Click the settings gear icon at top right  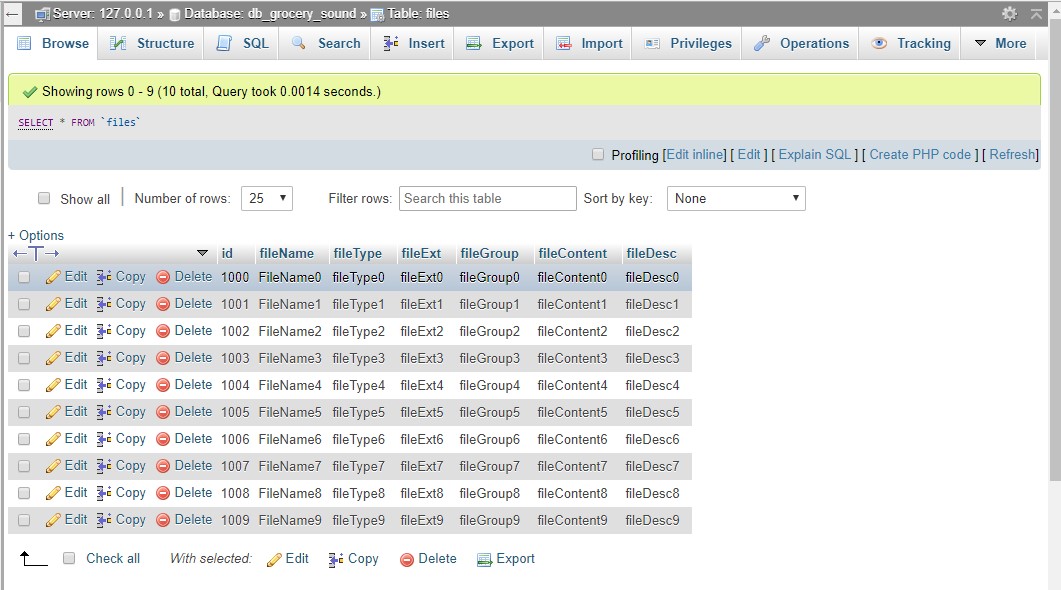point(1009,14)
